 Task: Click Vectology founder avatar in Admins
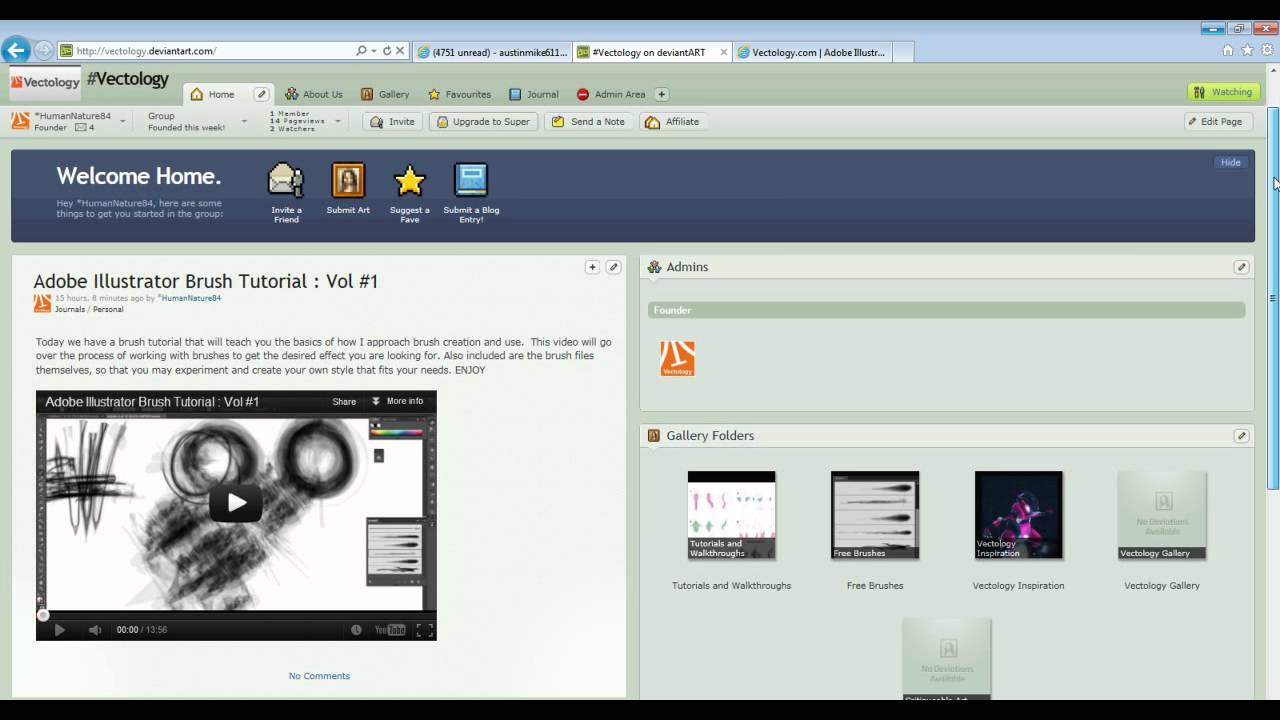[677, 358]
